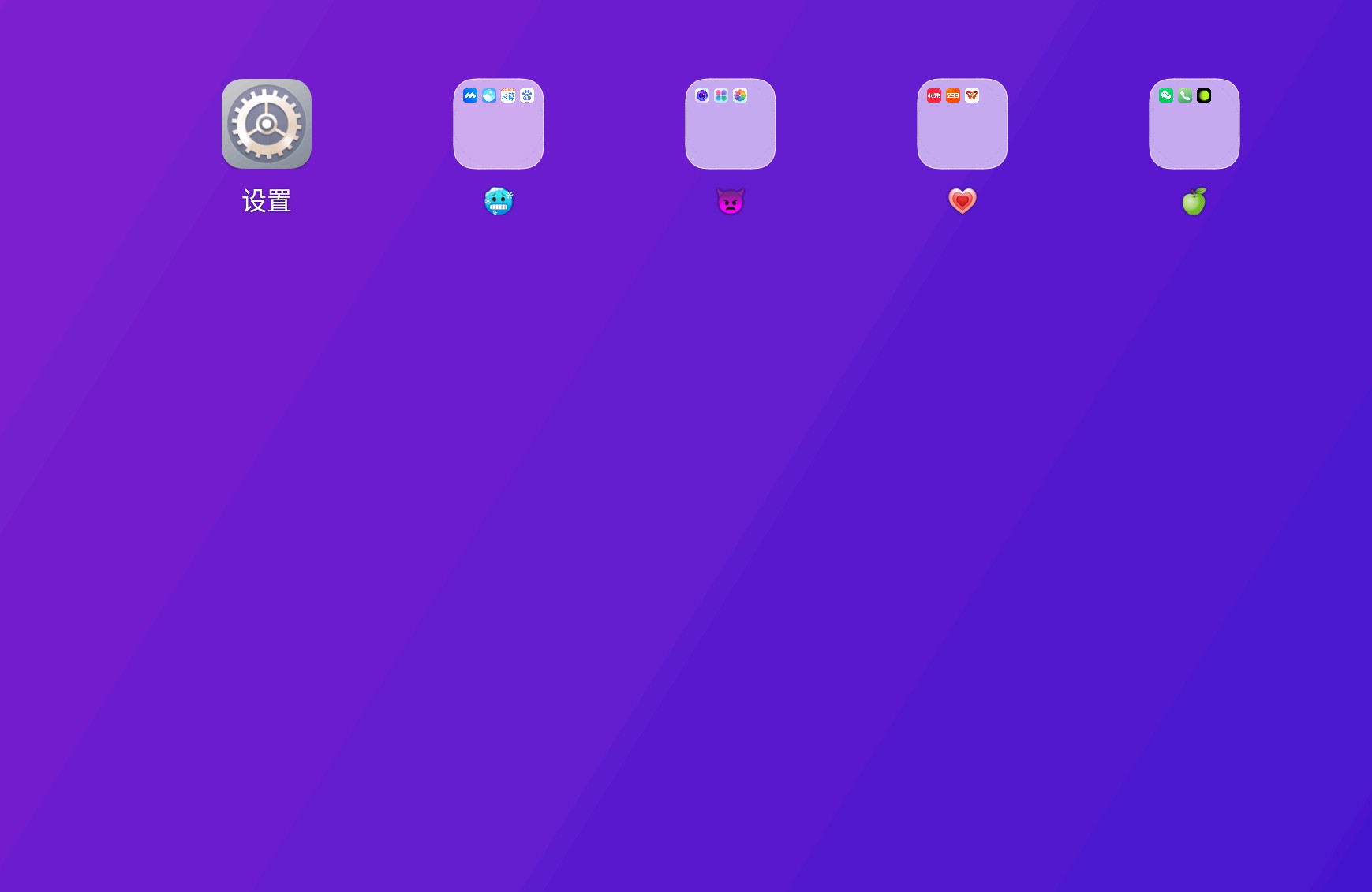Open the folder above the green apple emoji
The image size is (1372, 892).
pyautogui.click(x=1194, y=134)
